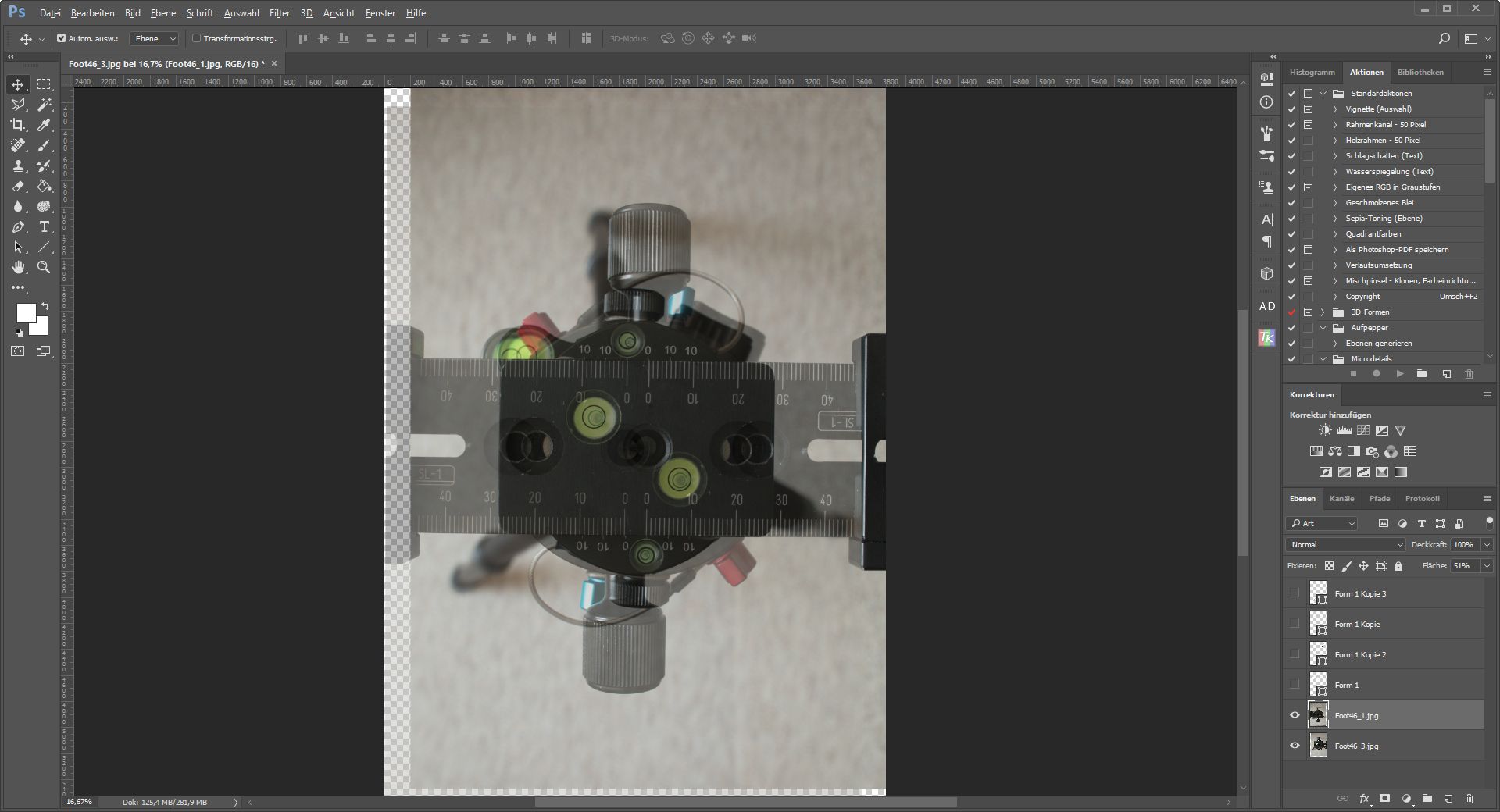1500x812 pixels.
Task: Select the Rectangular Marquee tool
Action: tap(45, 84)
